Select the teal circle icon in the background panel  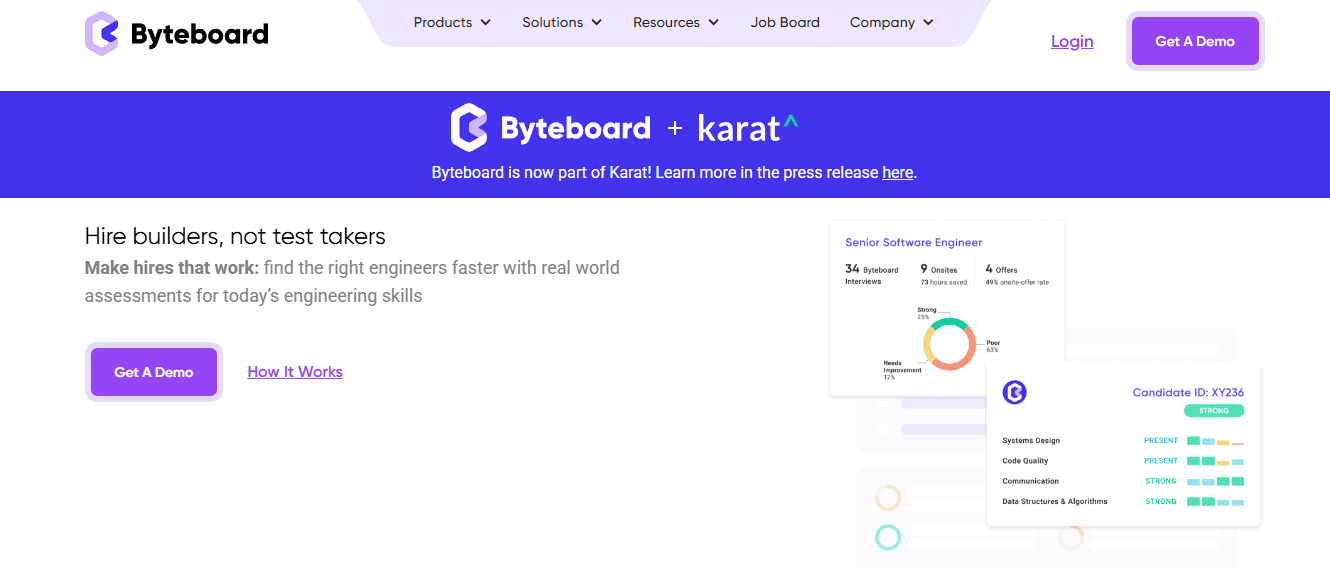click(887, 538)
